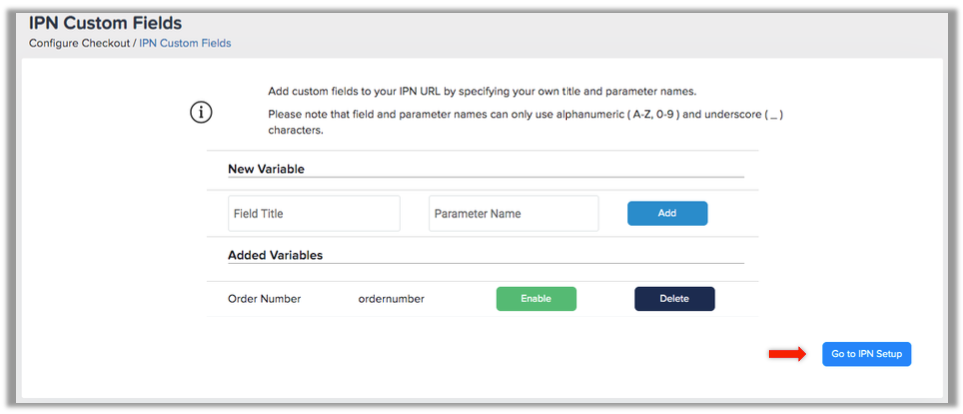Focus the Field Title input box
Screen dimensions: 963x414
314,214
